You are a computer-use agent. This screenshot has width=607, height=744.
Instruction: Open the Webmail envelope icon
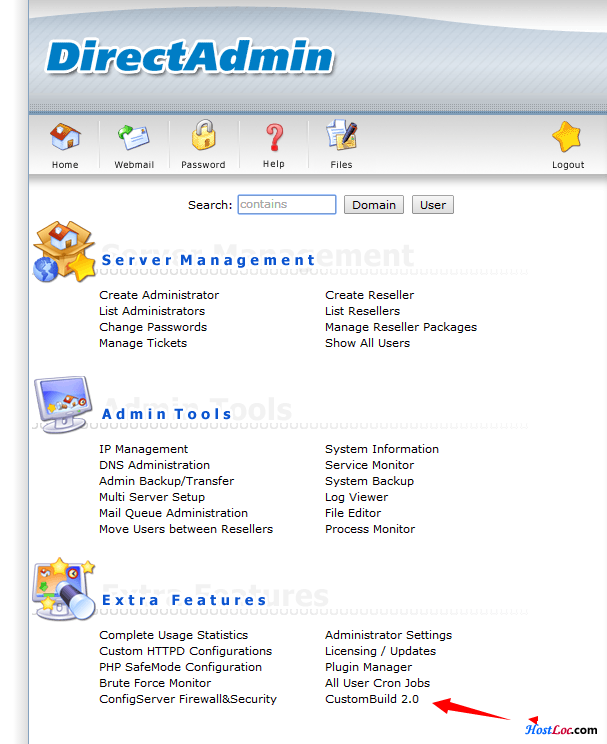click(134, 138)
